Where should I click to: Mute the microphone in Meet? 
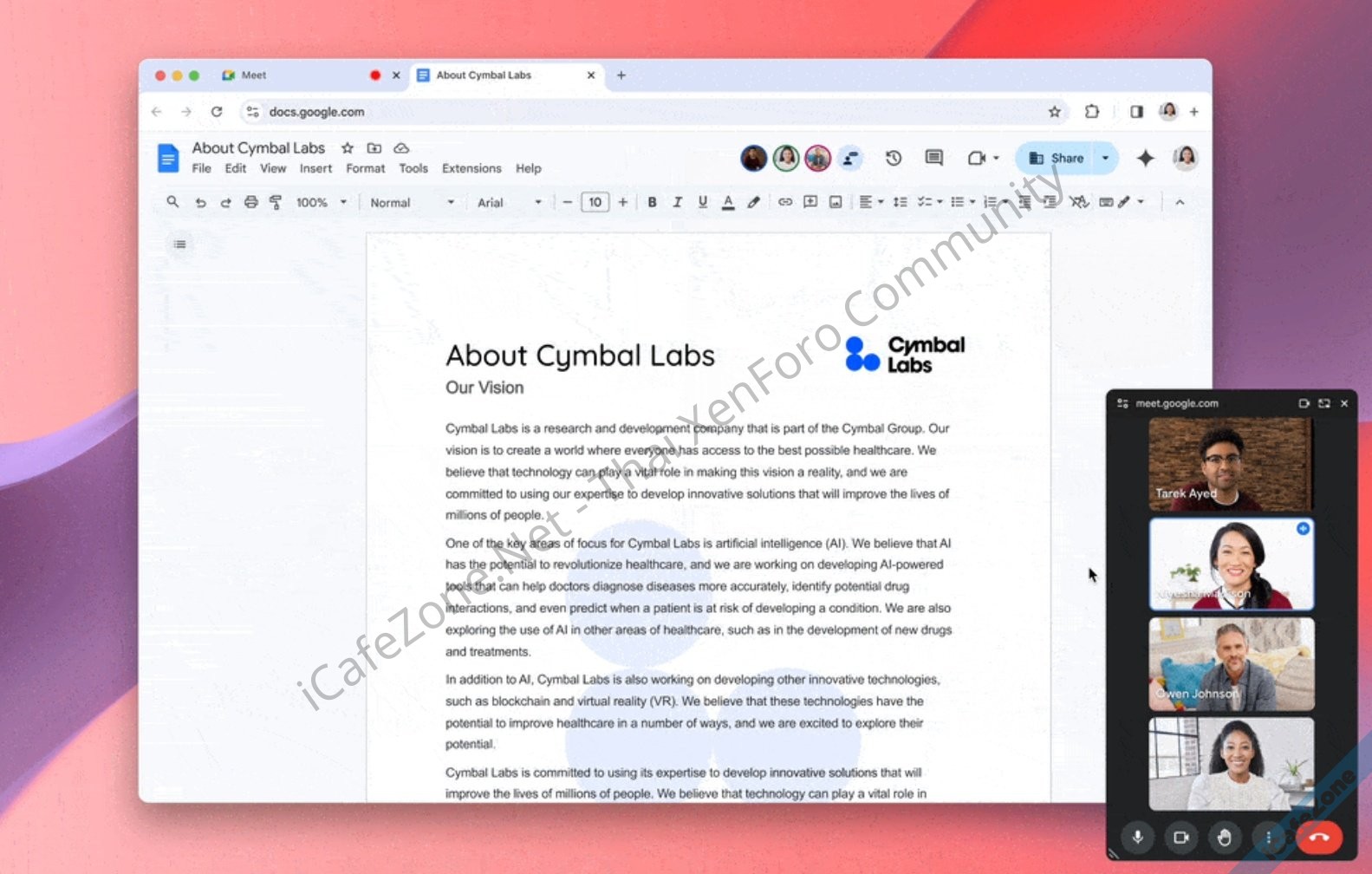point(1137,837)
